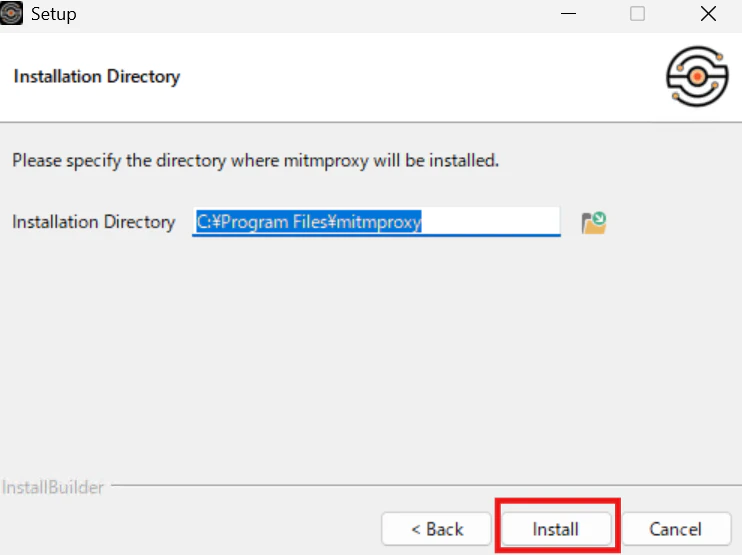
Task: Cancel the mitmproxy setup
Action: coord(676,529)
